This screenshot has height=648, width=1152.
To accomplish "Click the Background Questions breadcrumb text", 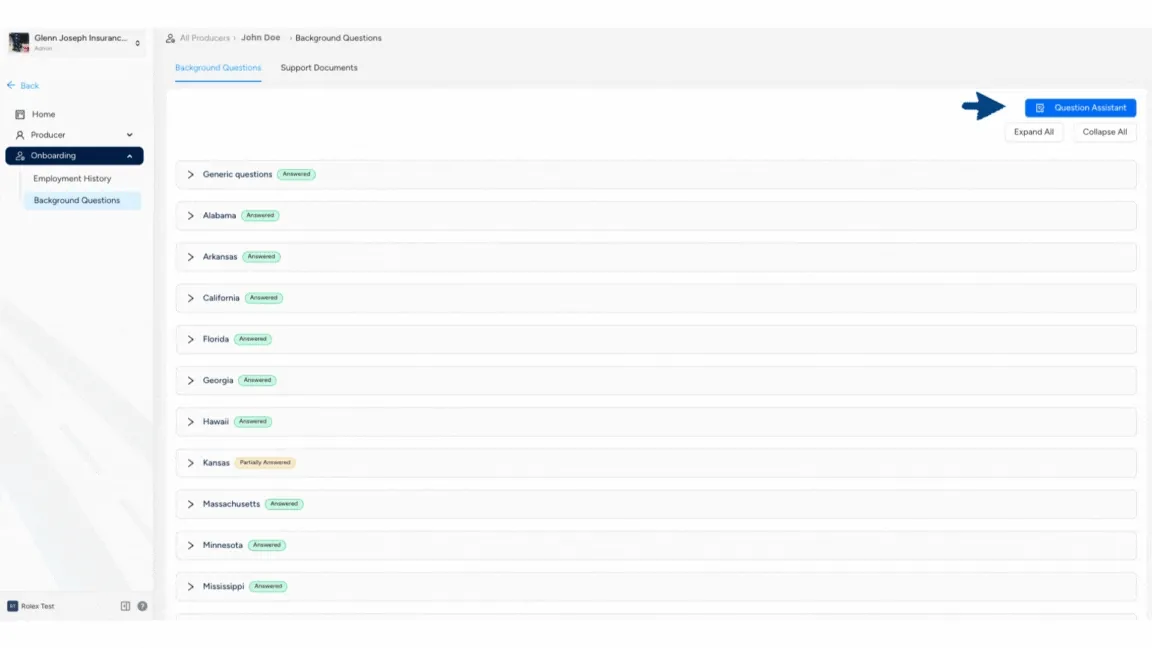I will tap(338, 38).
